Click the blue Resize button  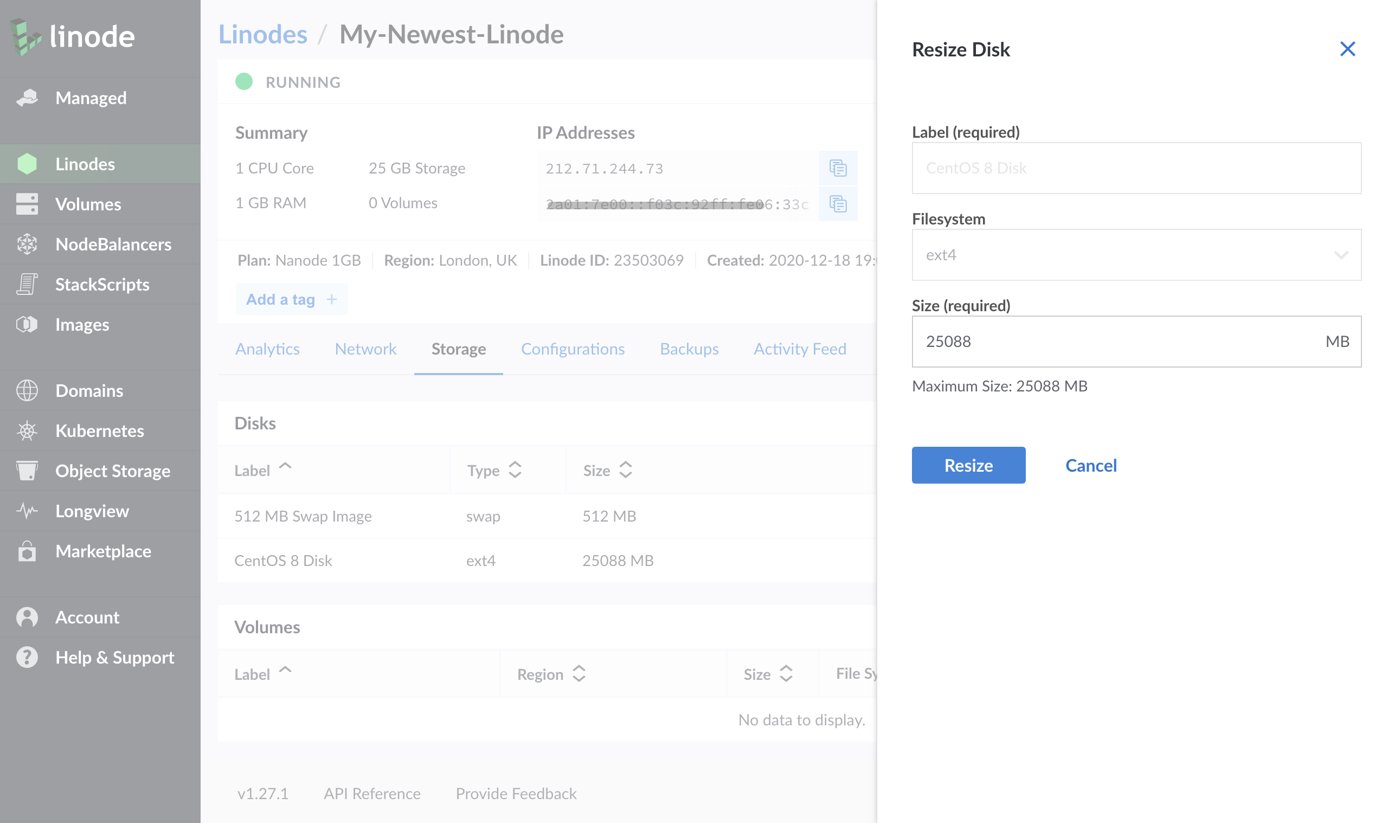point(968,465)
